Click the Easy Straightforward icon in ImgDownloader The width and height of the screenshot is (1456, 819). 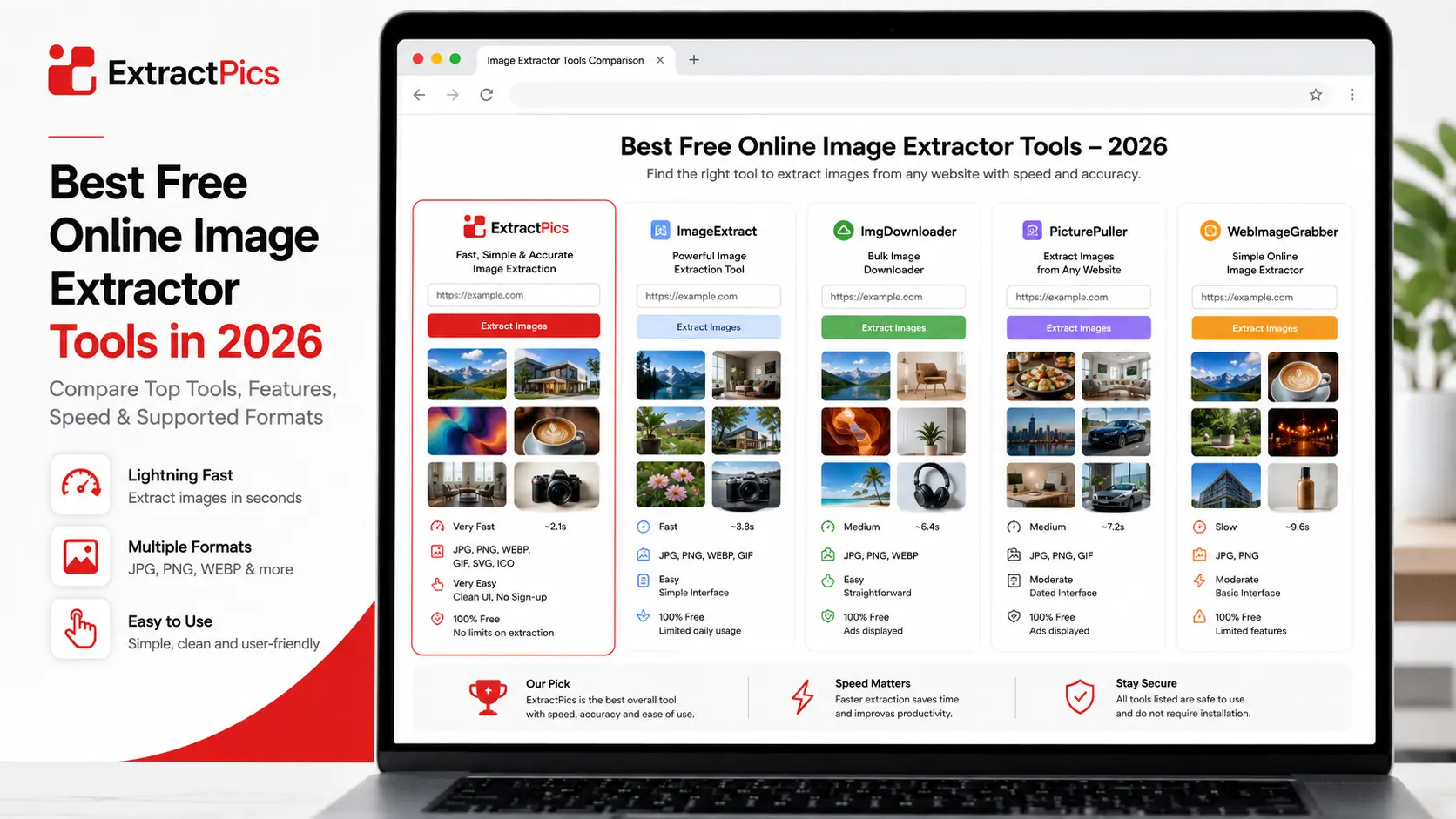[x=828, y=581]
